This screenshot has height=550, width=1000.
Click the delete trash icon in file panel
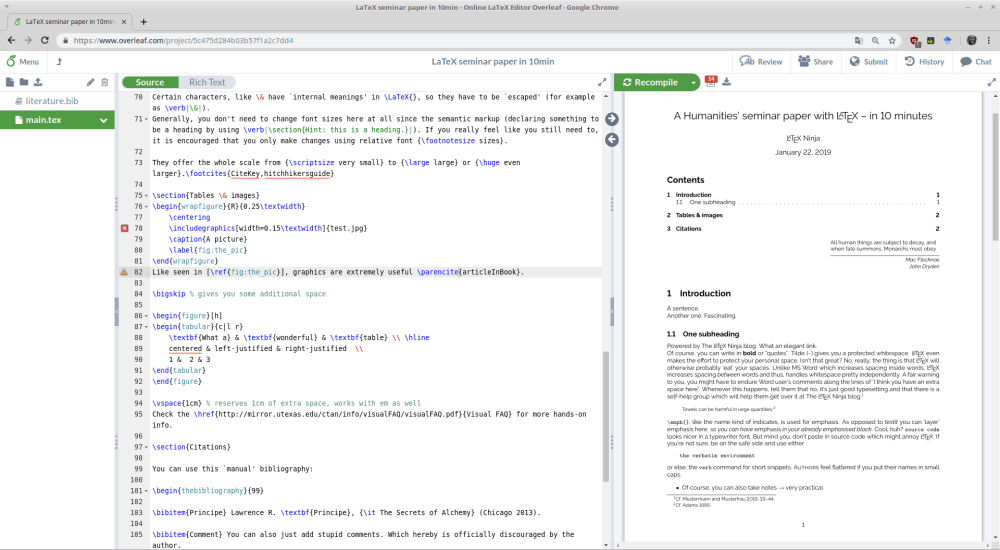click(104, 82)
